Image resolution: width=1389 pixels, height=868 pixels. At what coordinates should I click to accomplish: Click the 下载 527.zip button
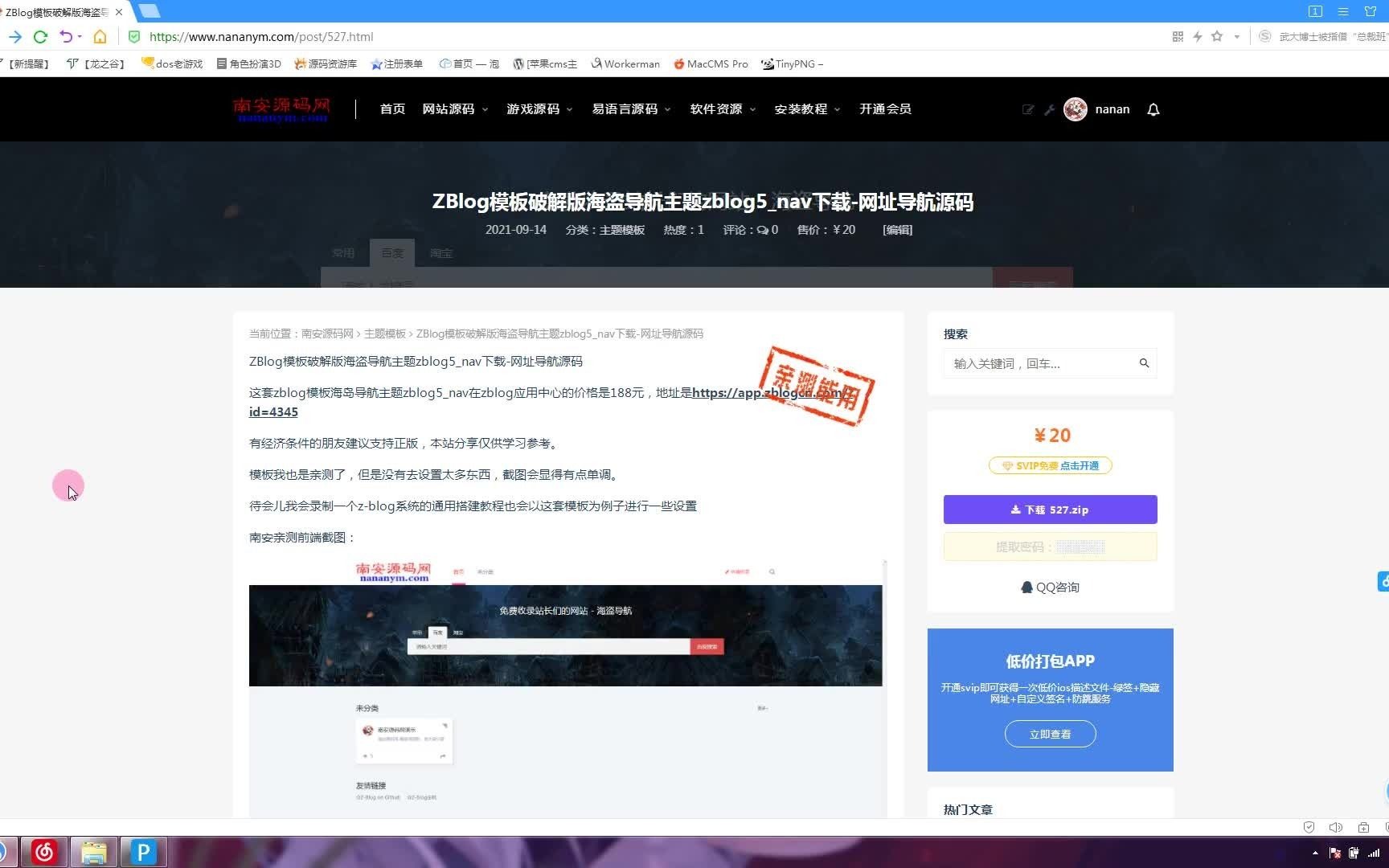[x=1050, y=510]
